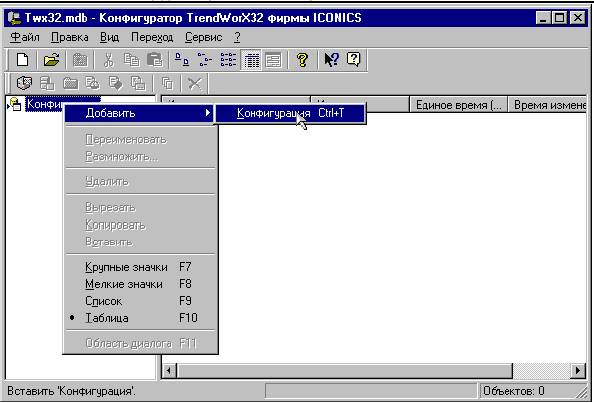The image size is (594, 403).
Task: Click the Copy icon in the main toolbar
Action: (x=131, y=60)
